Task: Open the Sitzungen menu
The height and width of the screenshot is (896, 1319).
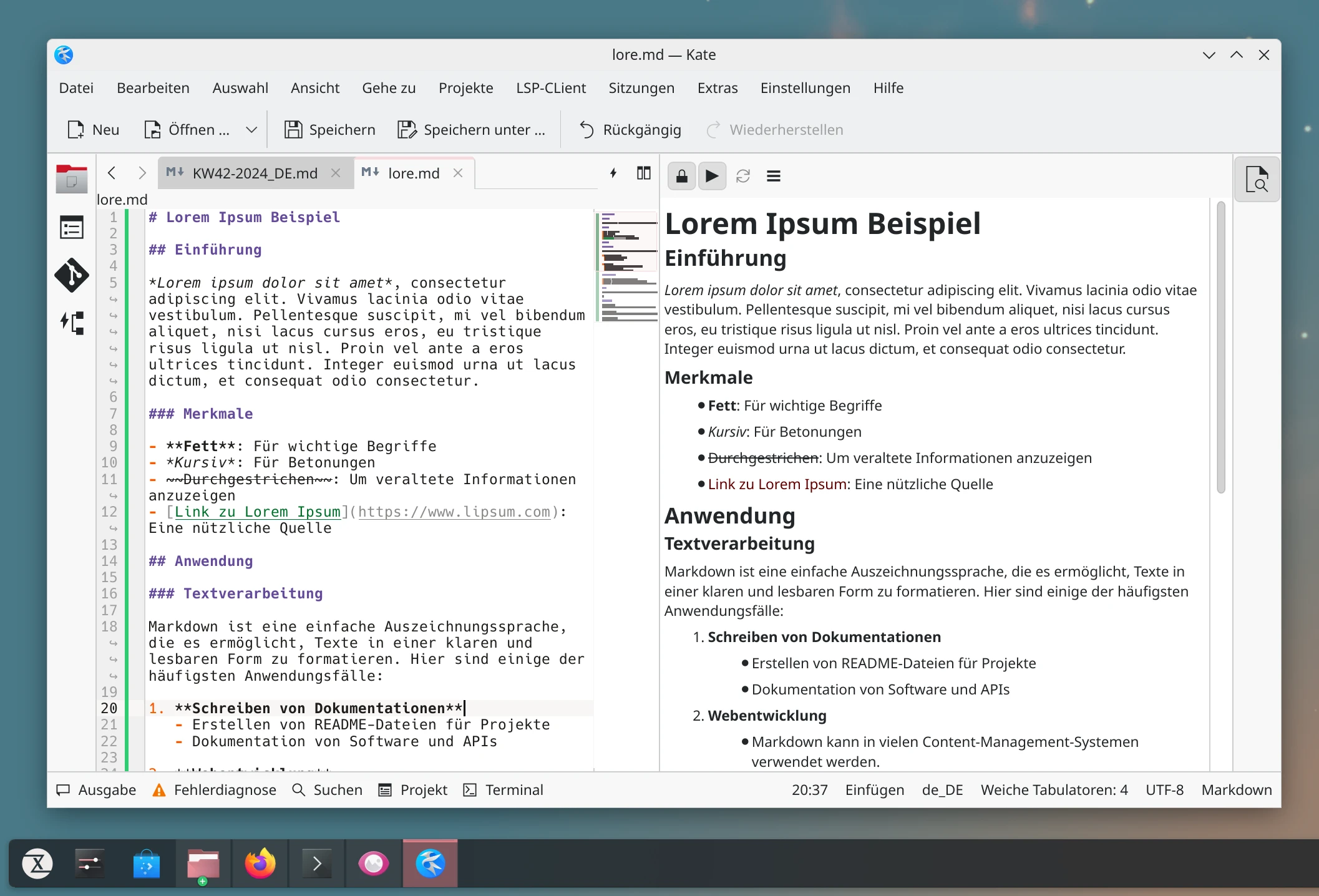Action: click(x=641, y=88)
